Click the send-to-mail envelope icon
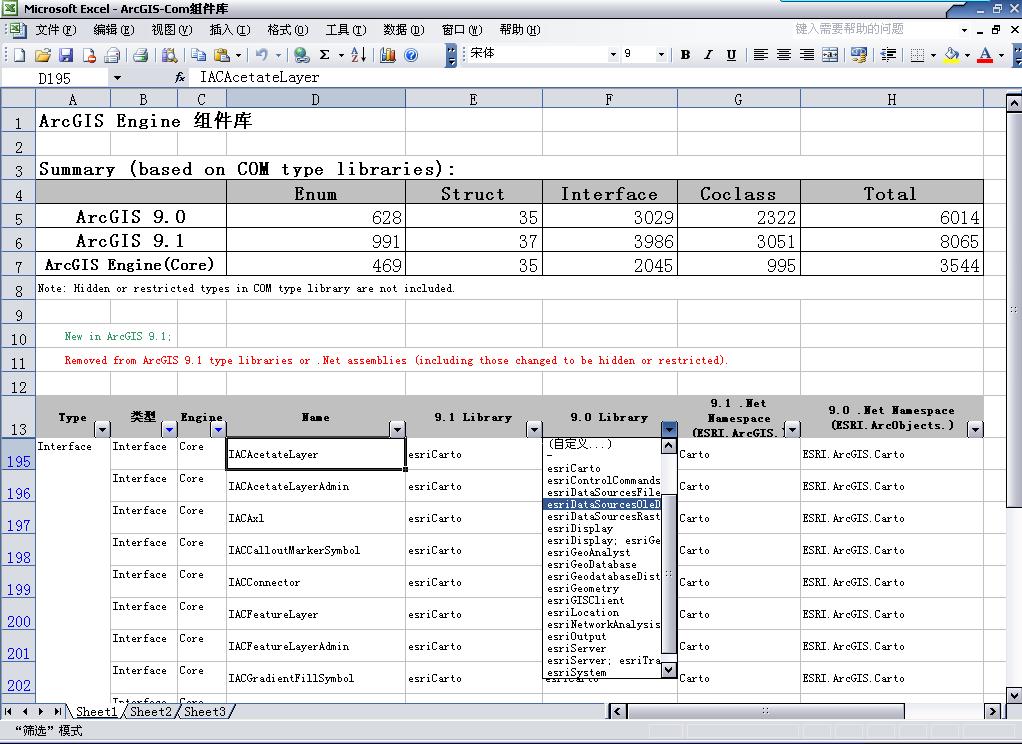1022x744 pixels. (112, 55)
